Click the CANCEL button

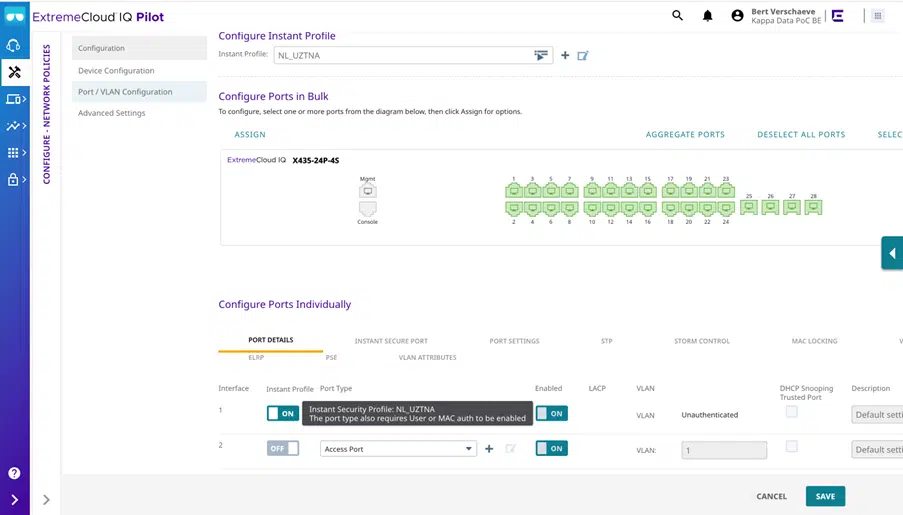click(x=772, y=496)
